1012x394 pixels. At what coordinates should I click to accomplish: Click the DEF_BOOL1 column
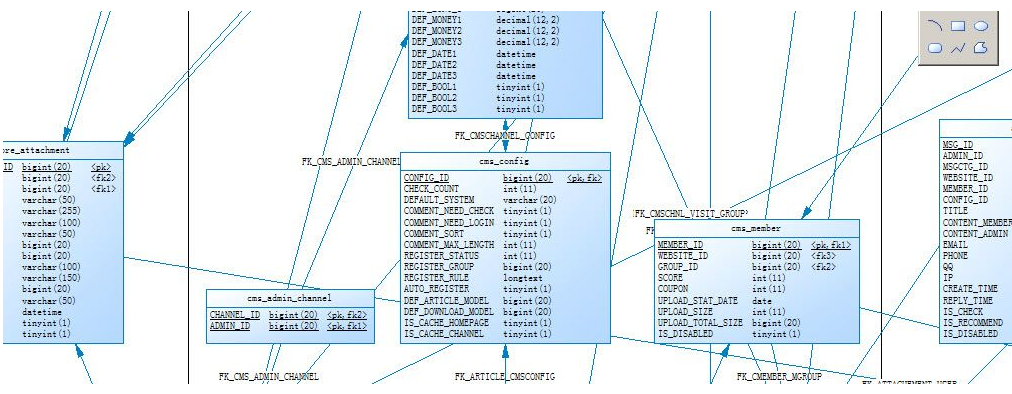(x=434, y=87)
